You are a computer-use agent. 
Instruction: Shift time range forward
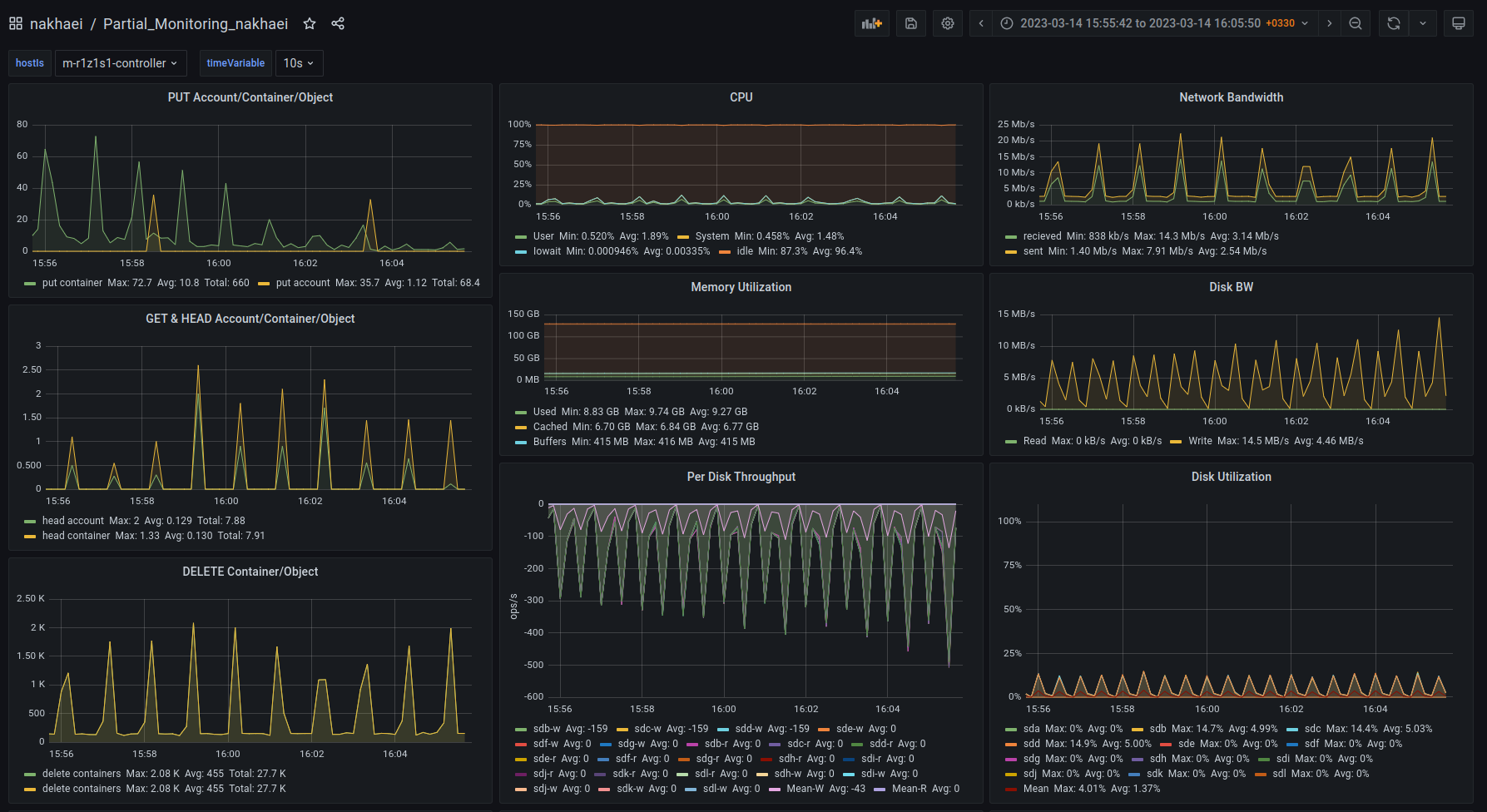coord(1330,23)
